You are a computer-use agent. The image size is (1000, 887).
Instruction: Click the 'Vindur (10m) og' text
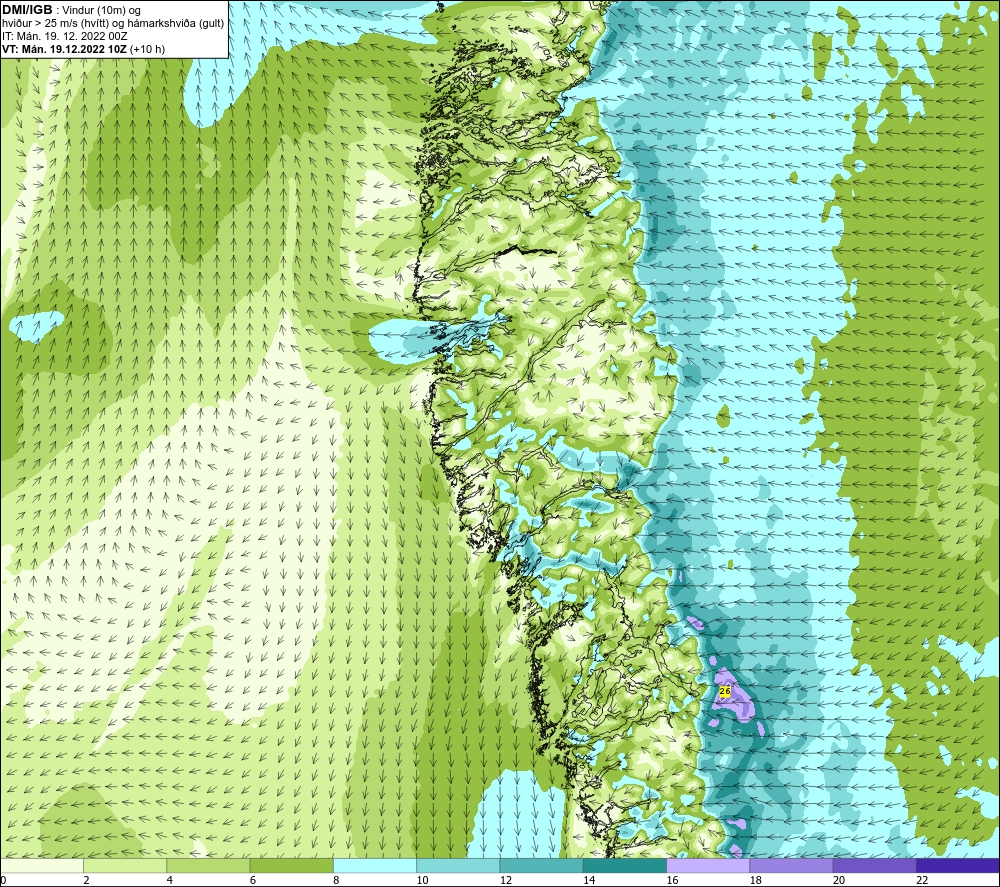(x=103, y=10)
